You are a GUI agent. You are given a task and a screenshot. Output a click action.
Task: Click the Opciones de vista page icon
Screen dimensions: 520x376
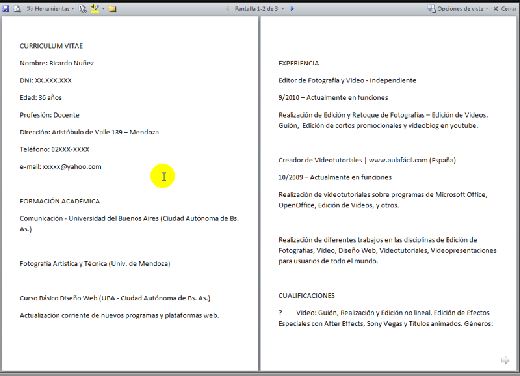tap(431, 9)
